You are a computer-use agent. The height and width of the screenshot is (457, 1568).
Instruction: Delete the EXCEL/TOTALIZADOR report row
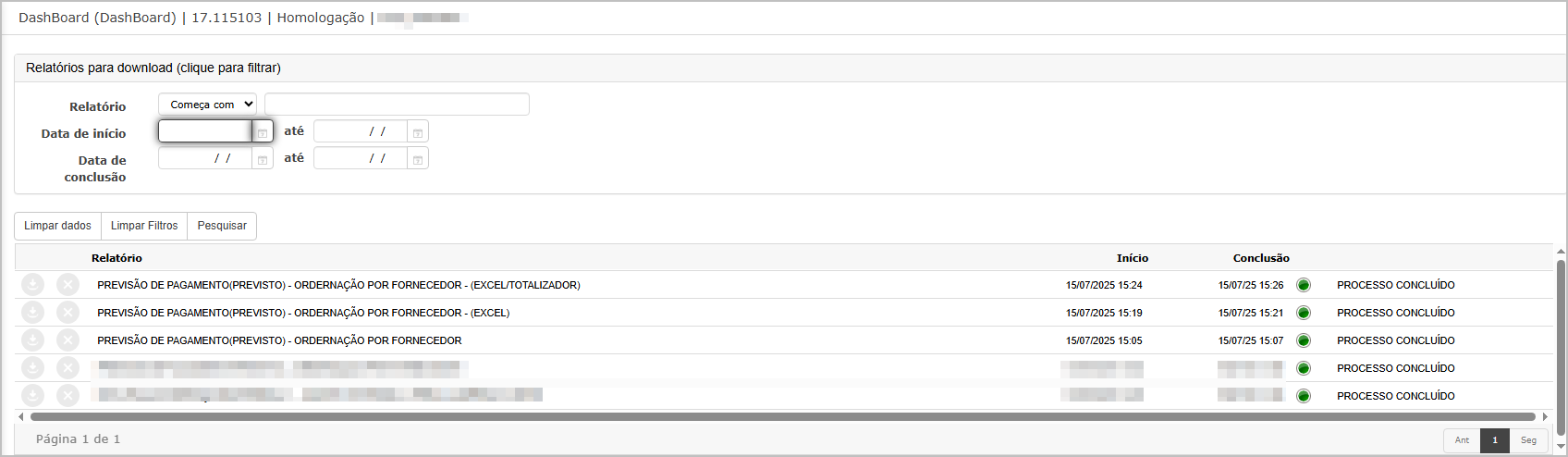click(67, 285)
